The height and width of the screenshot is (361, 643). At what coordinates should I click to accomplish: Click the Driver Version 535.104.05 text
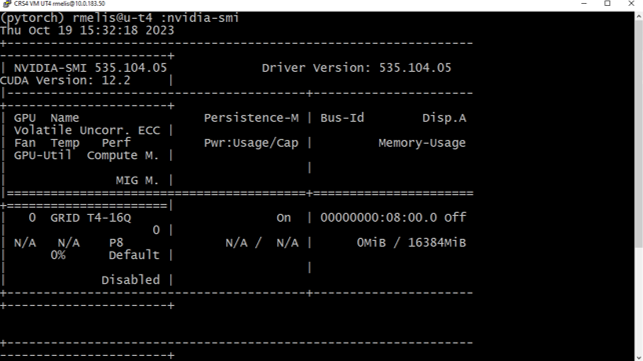tap(356, 68)
